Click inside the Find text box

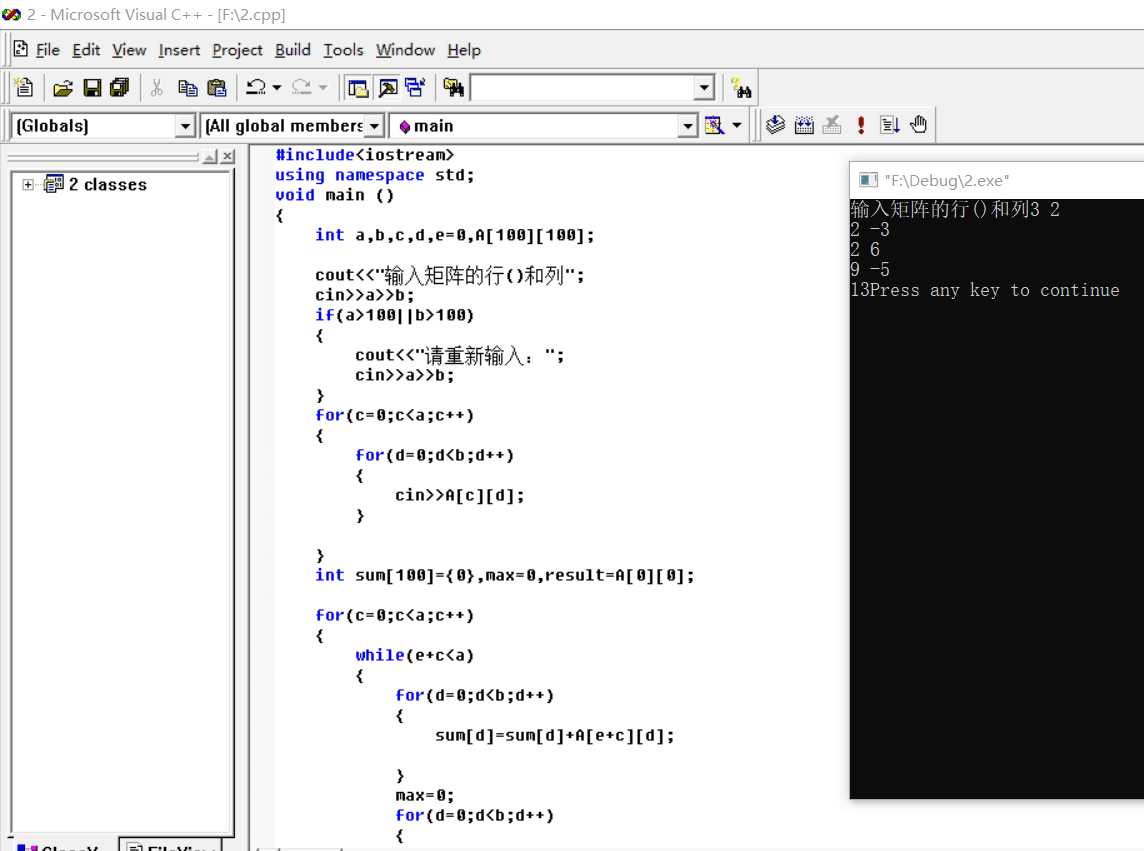coord(582,88)
